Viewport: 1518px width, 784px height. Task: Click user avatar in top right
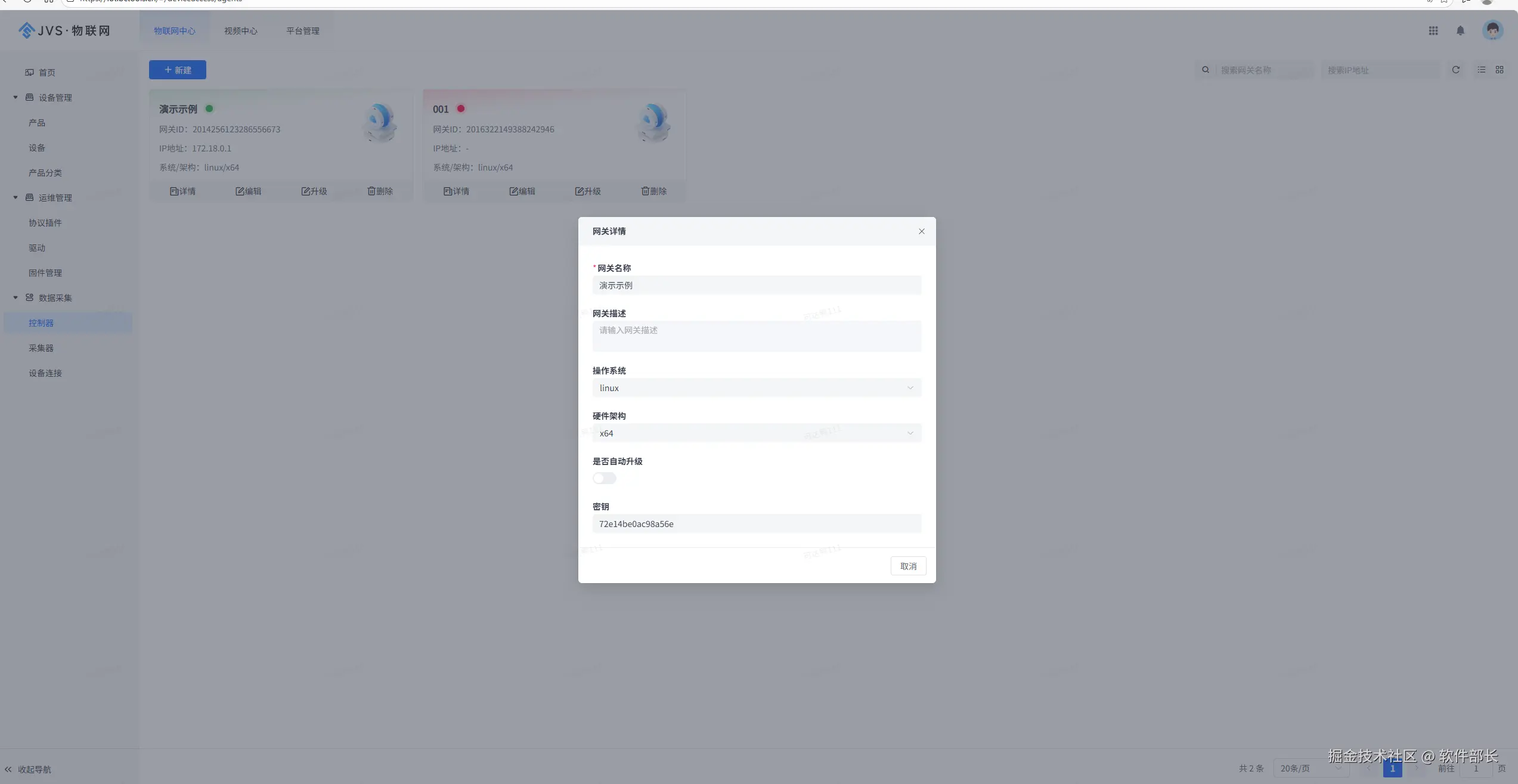point(1492,30)
